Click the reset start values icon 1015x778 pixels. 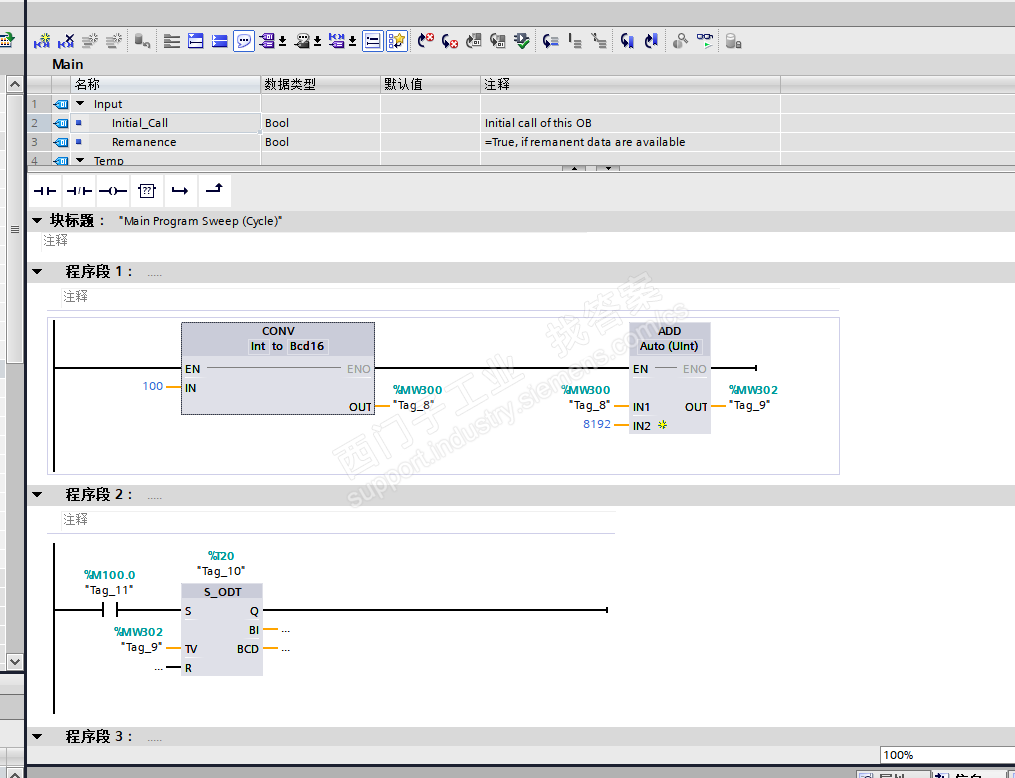coord(142,41)
